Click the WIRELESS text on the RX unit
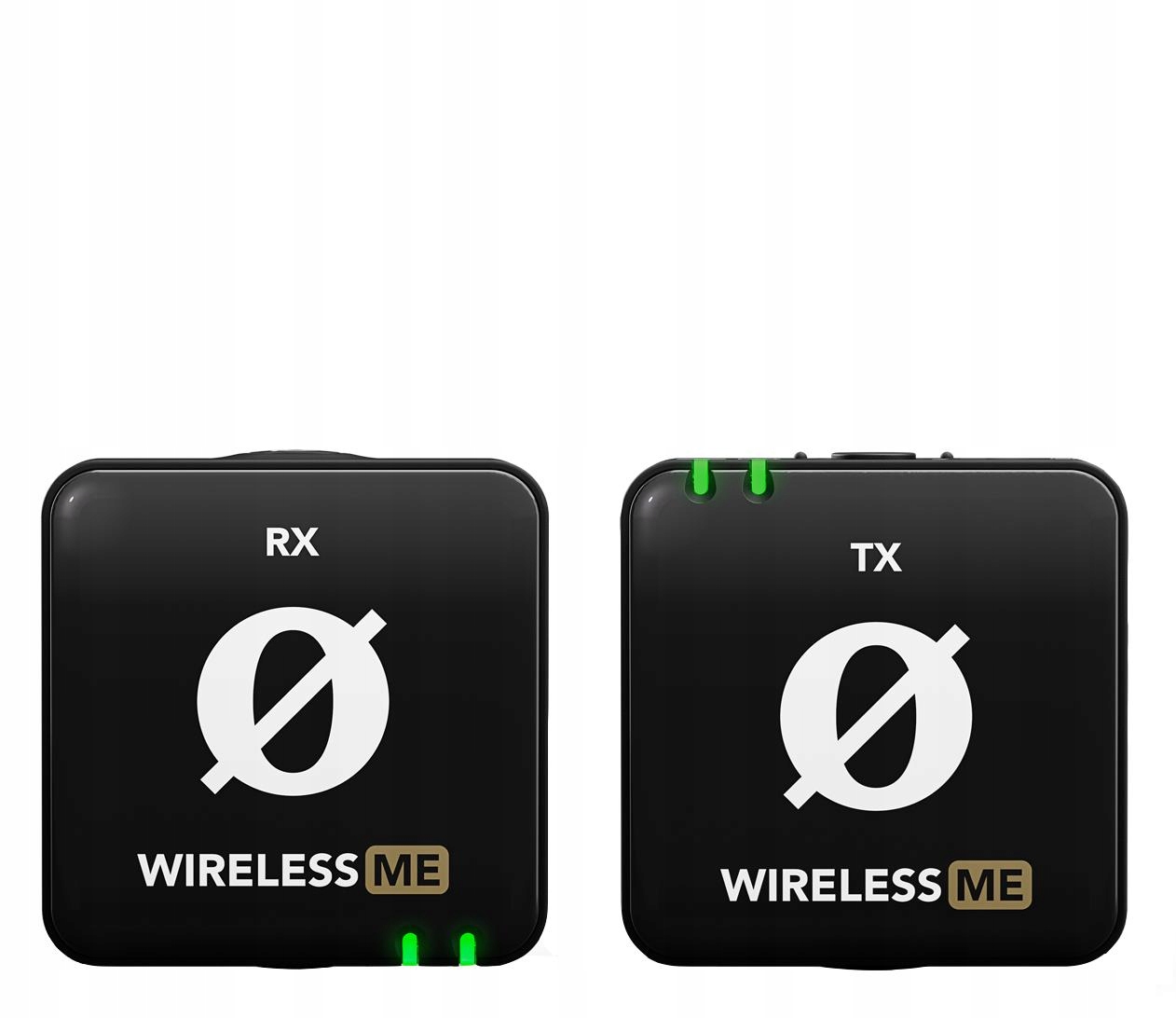Image resolution: width=1176 pixels, height=1018 pixels. [x=248, y=870]
